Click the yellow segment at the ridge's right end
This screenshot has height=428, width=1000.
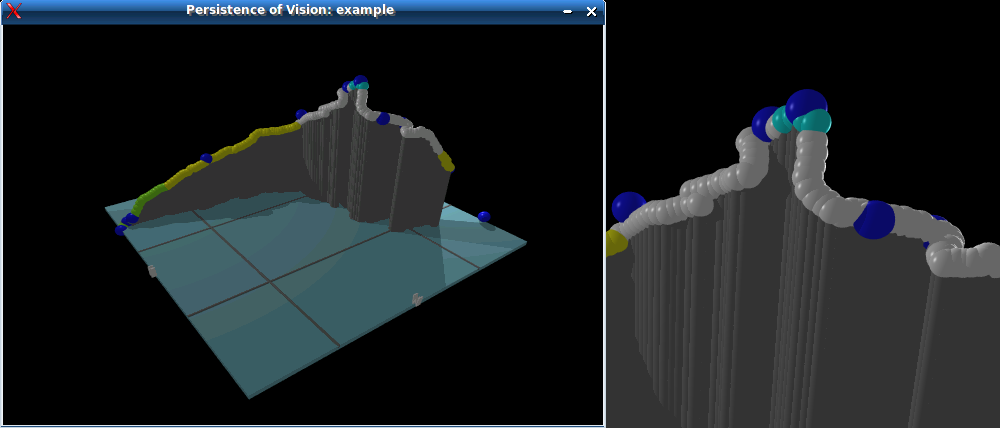tap(444, 161)
